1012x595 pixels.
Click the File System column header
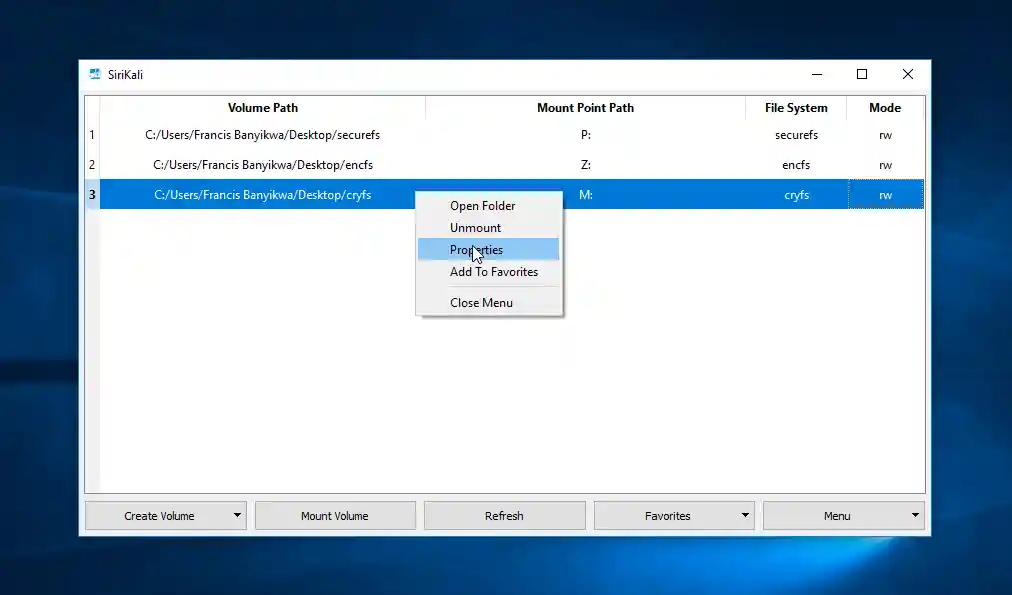[796, 108]
